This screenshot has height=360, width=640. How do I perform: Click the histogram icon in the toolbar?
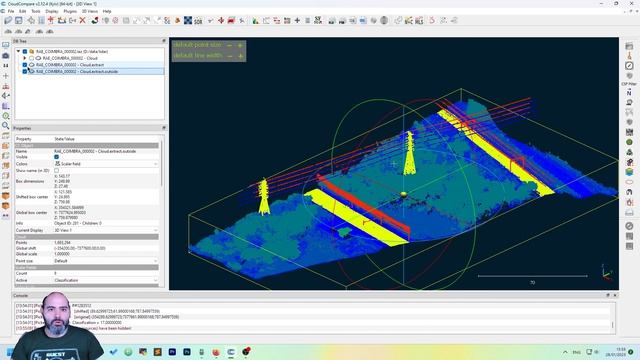pyautogui.click(x=256, y=20)
